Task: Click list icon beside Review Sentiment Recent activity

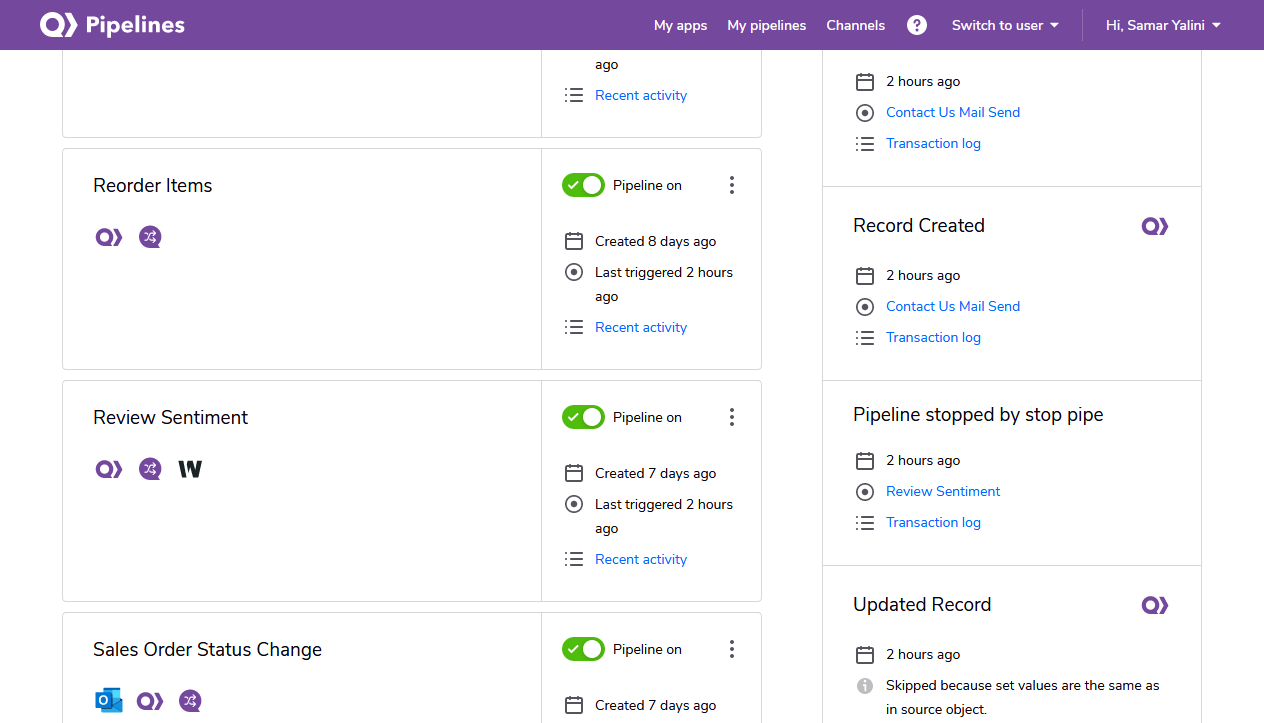Action: tap(574, 559)
